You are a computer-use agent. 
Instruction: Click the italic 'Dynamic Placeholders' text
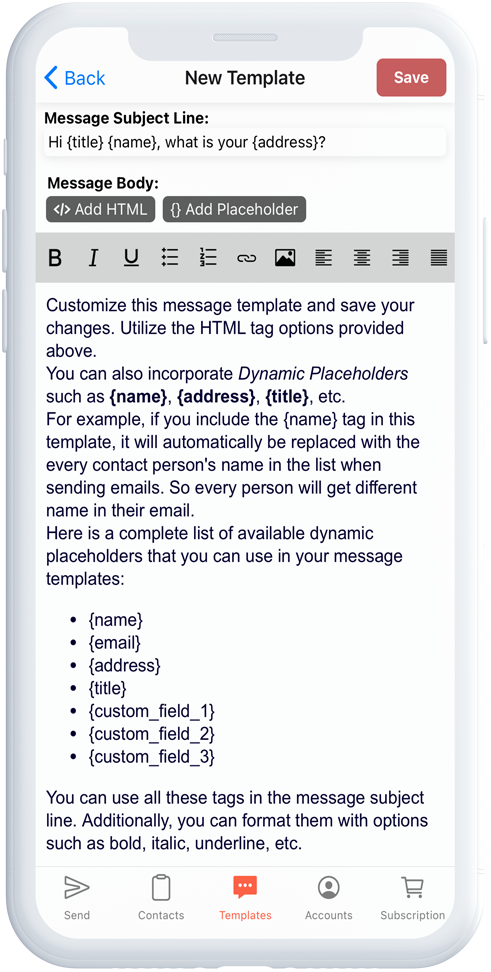pos(323,374)
